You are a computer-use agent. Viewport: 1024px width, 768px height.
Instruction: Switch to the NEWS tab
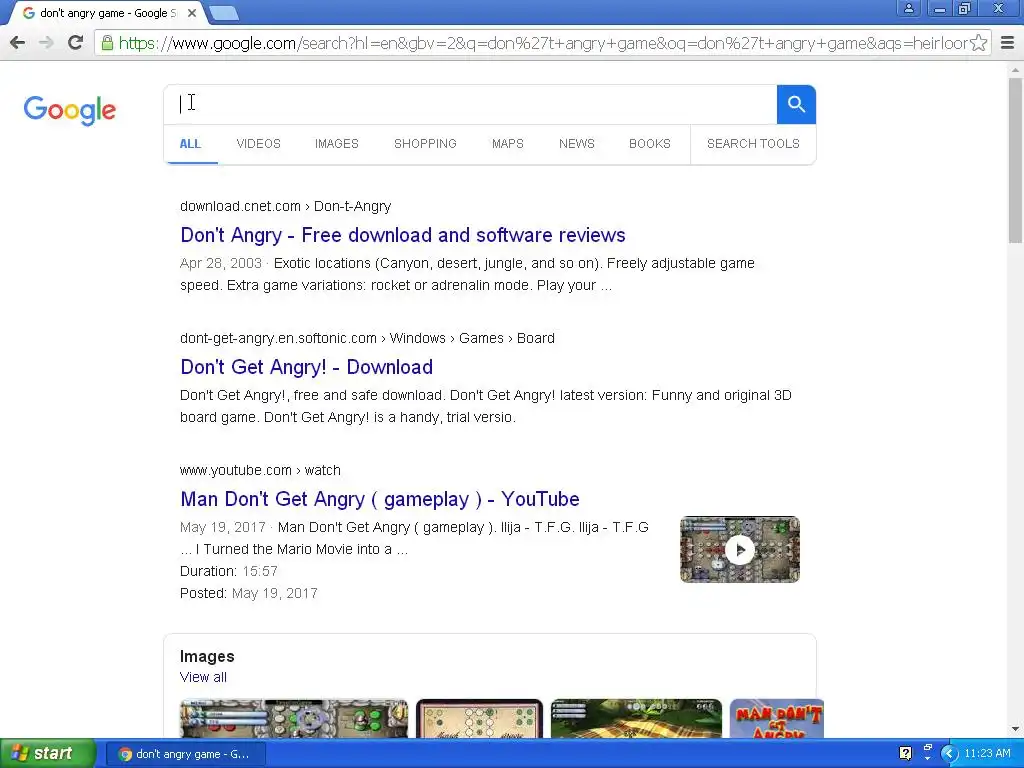pos(577,144)
